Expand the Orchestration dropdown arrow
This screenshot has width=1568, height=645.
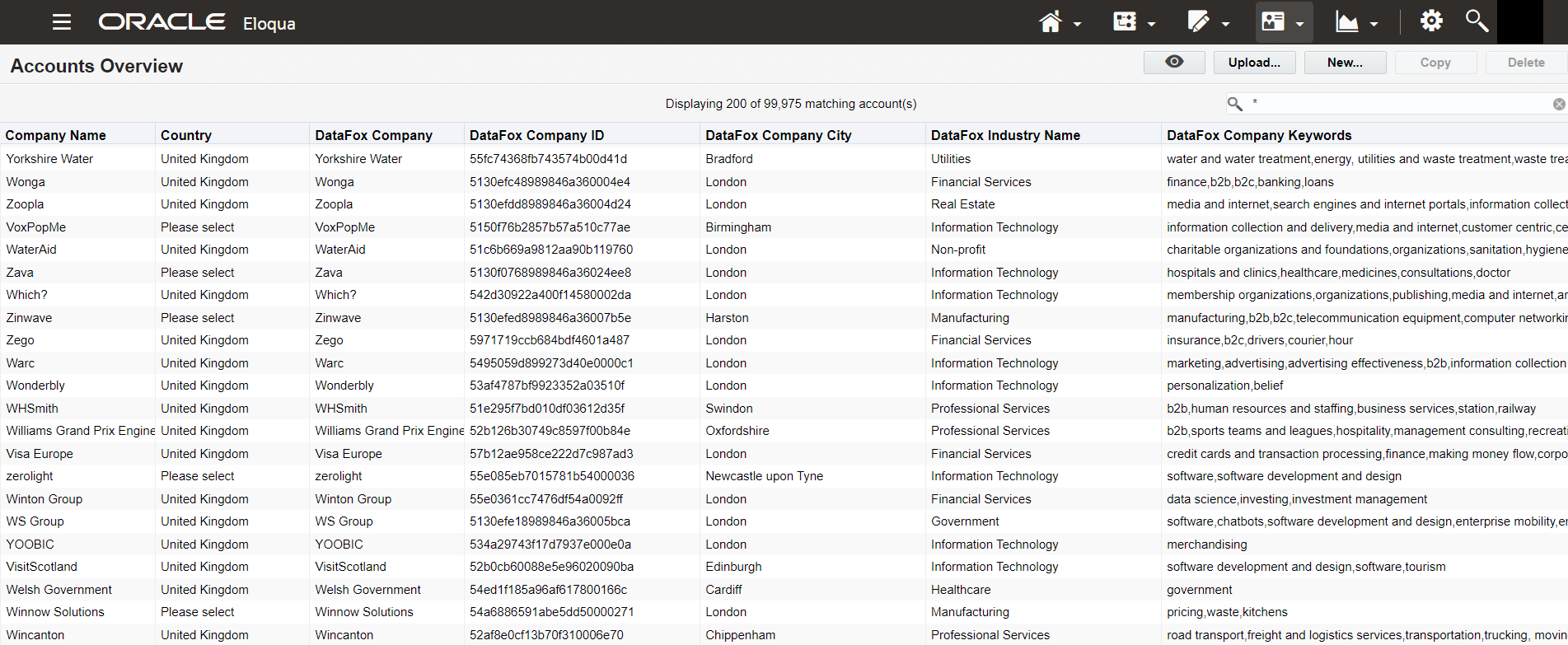click(x=1151, y=24)
